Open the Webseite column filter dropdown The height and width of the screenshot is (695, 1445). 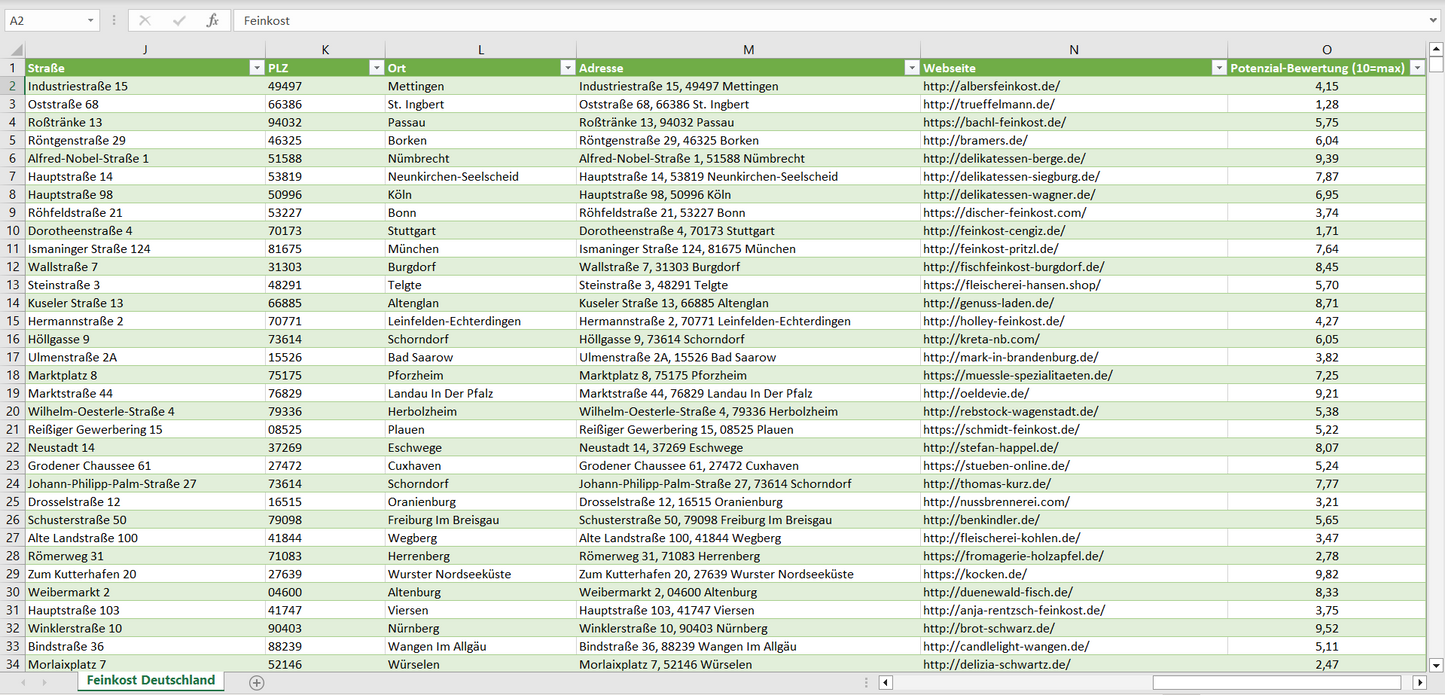point(1218,68)
